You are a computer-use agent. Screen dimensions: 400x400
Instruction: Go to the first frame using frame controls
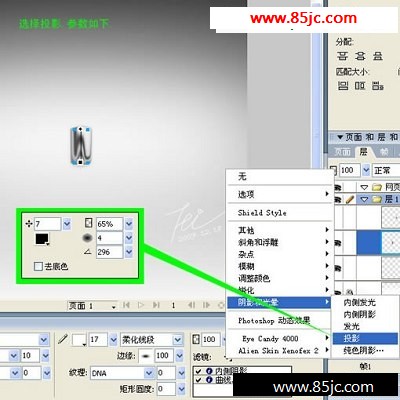126,305
